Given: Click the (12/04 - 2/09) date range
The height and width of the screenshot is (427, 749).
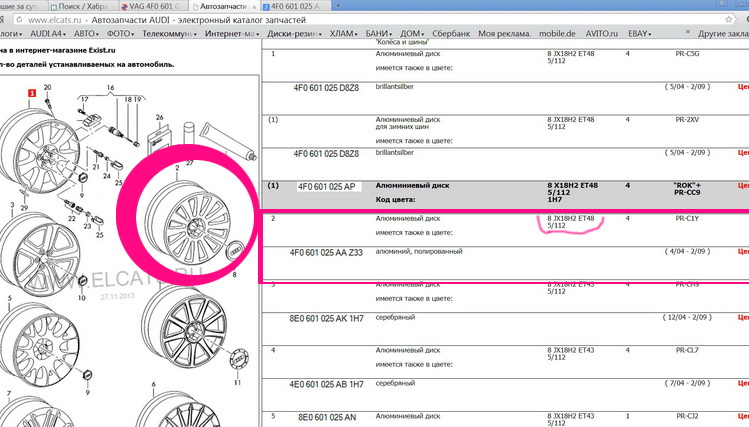Looking at the screenshot, I should click(686, 317).
